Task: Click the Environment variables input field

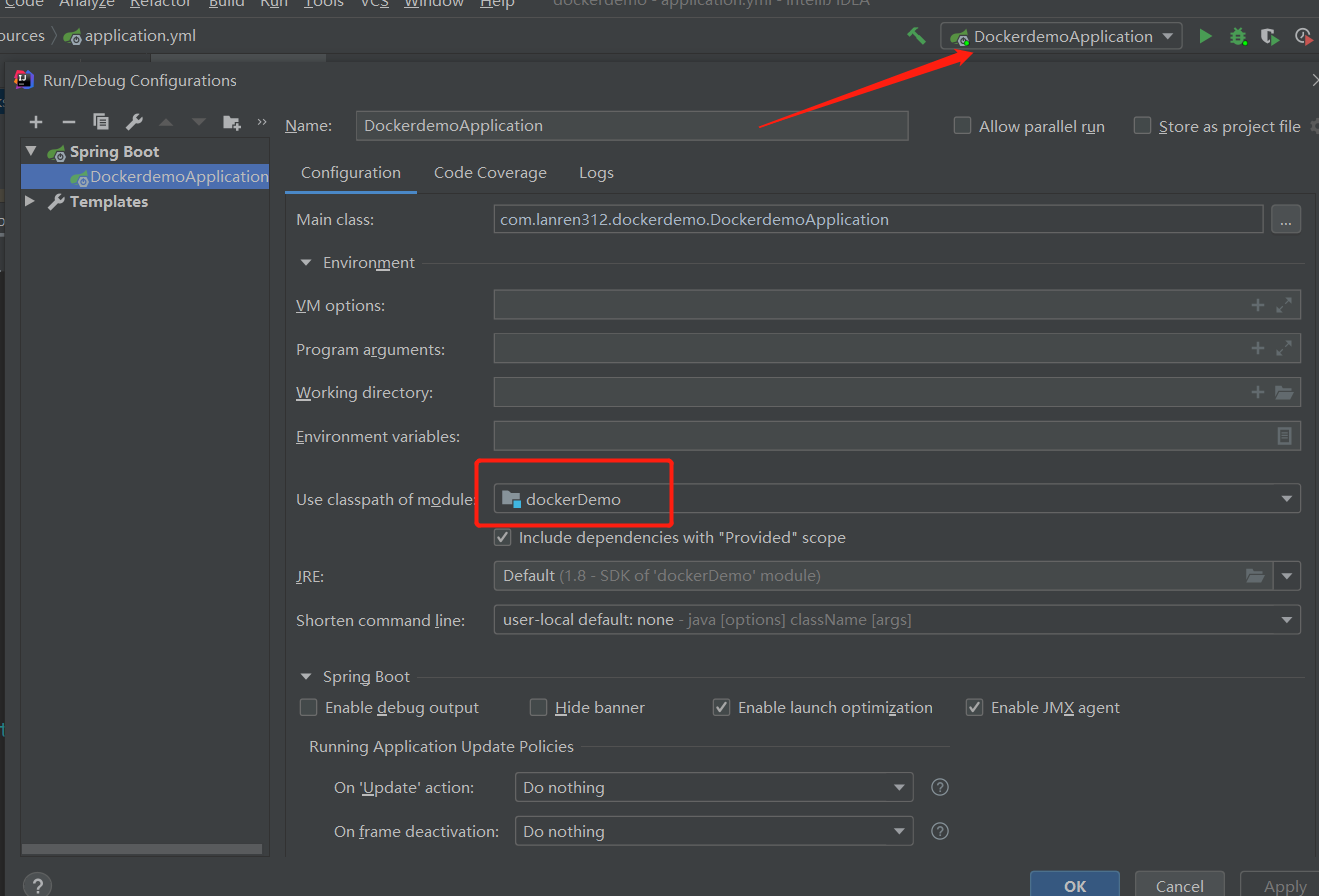Action: pos(897,436)
